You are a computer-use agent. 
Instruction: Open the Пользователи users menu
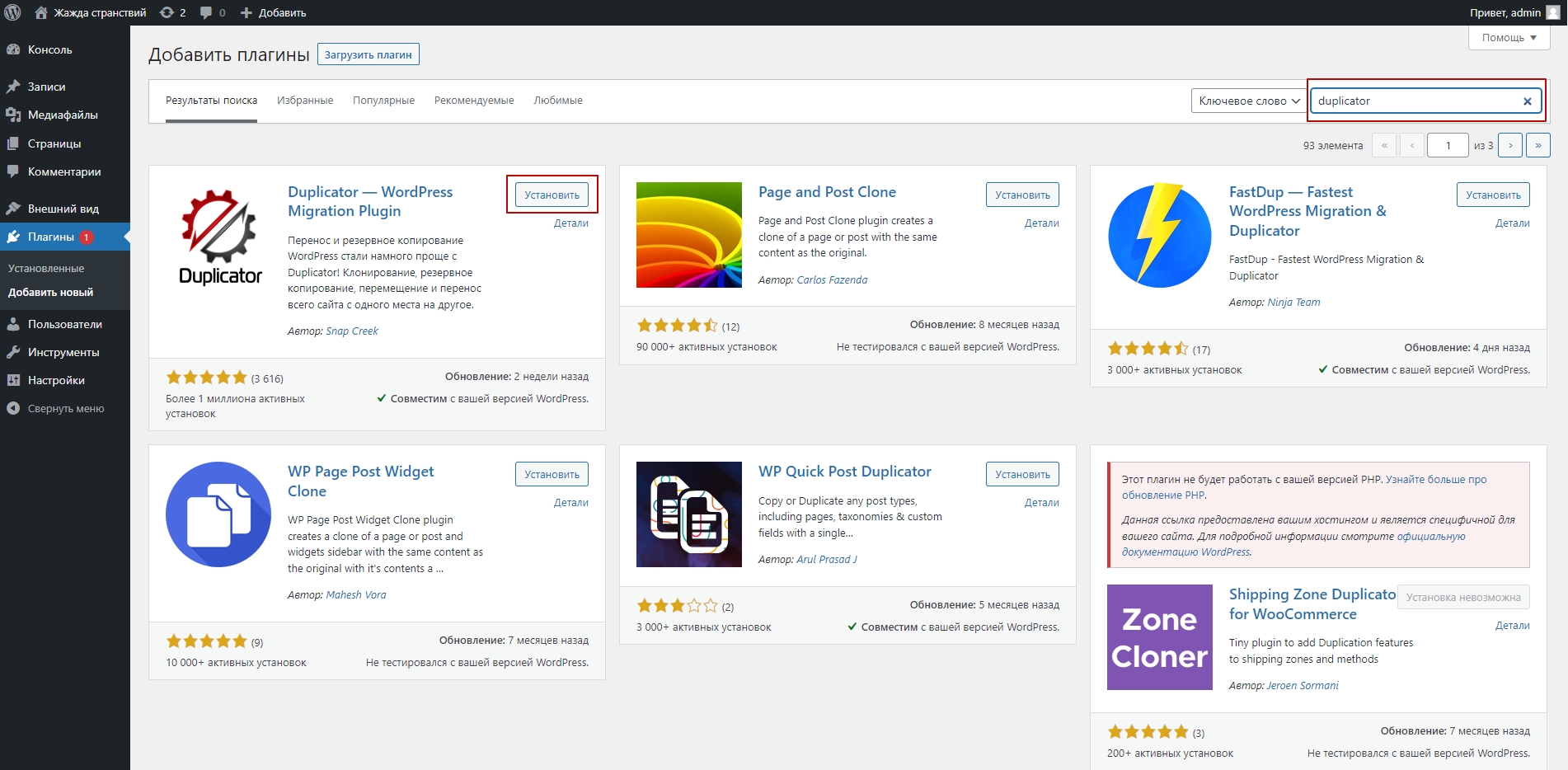pyautogui.click(x=65, y=324)
